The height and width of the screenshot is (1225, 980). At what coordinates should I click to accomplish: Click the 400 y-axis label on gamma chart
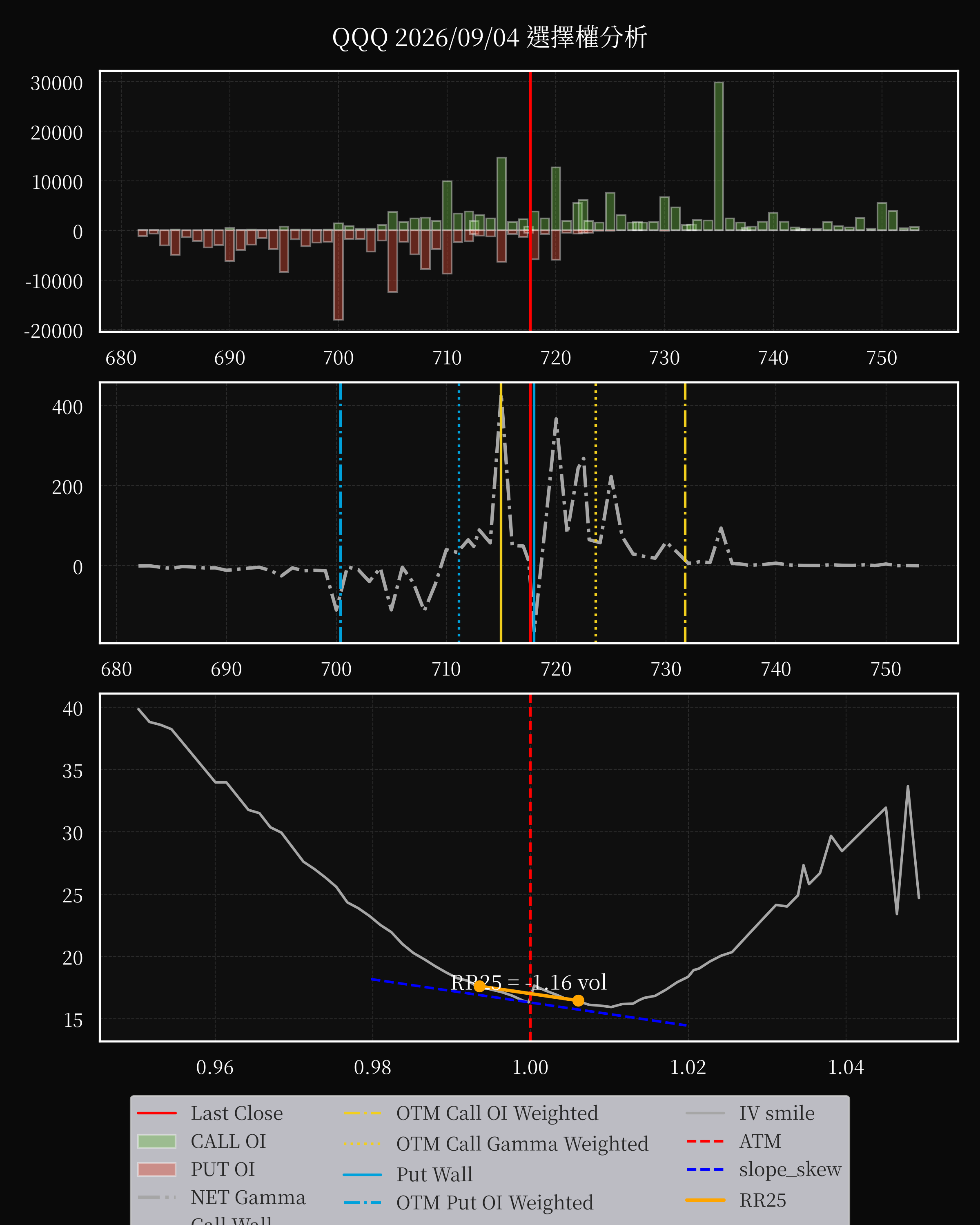click(x=68, y=408)
